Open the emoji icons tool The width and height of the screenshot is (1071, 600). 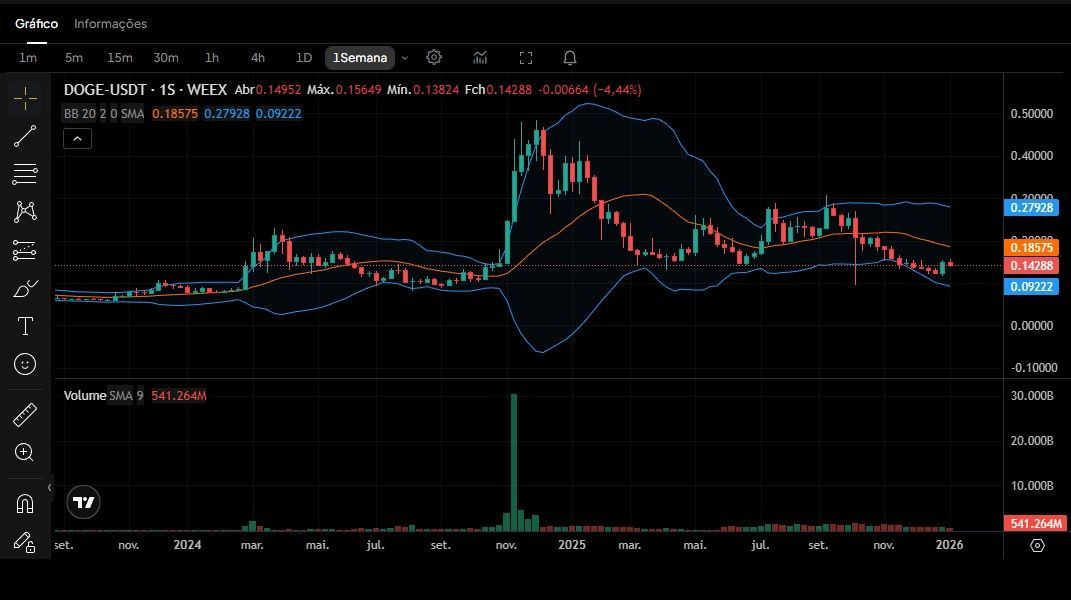coord(25,364)
